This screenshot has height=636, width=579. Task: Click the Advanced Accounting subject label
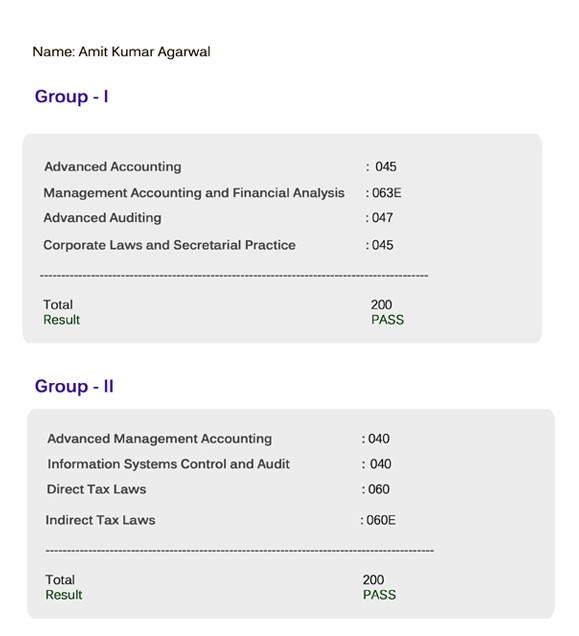point(113,167)
